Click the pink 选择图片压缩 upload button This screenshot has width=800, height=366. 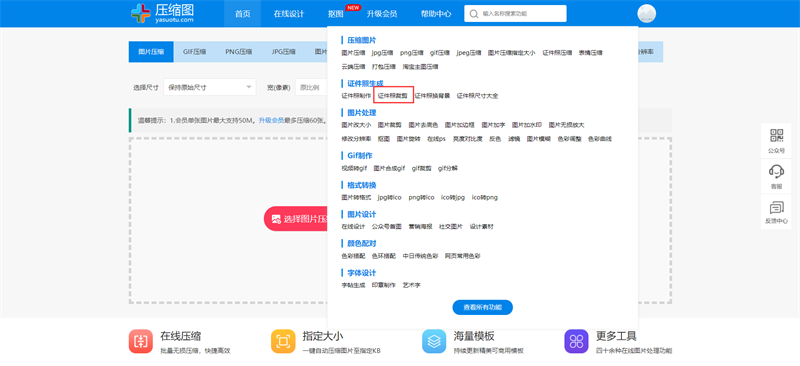point(296,219)
